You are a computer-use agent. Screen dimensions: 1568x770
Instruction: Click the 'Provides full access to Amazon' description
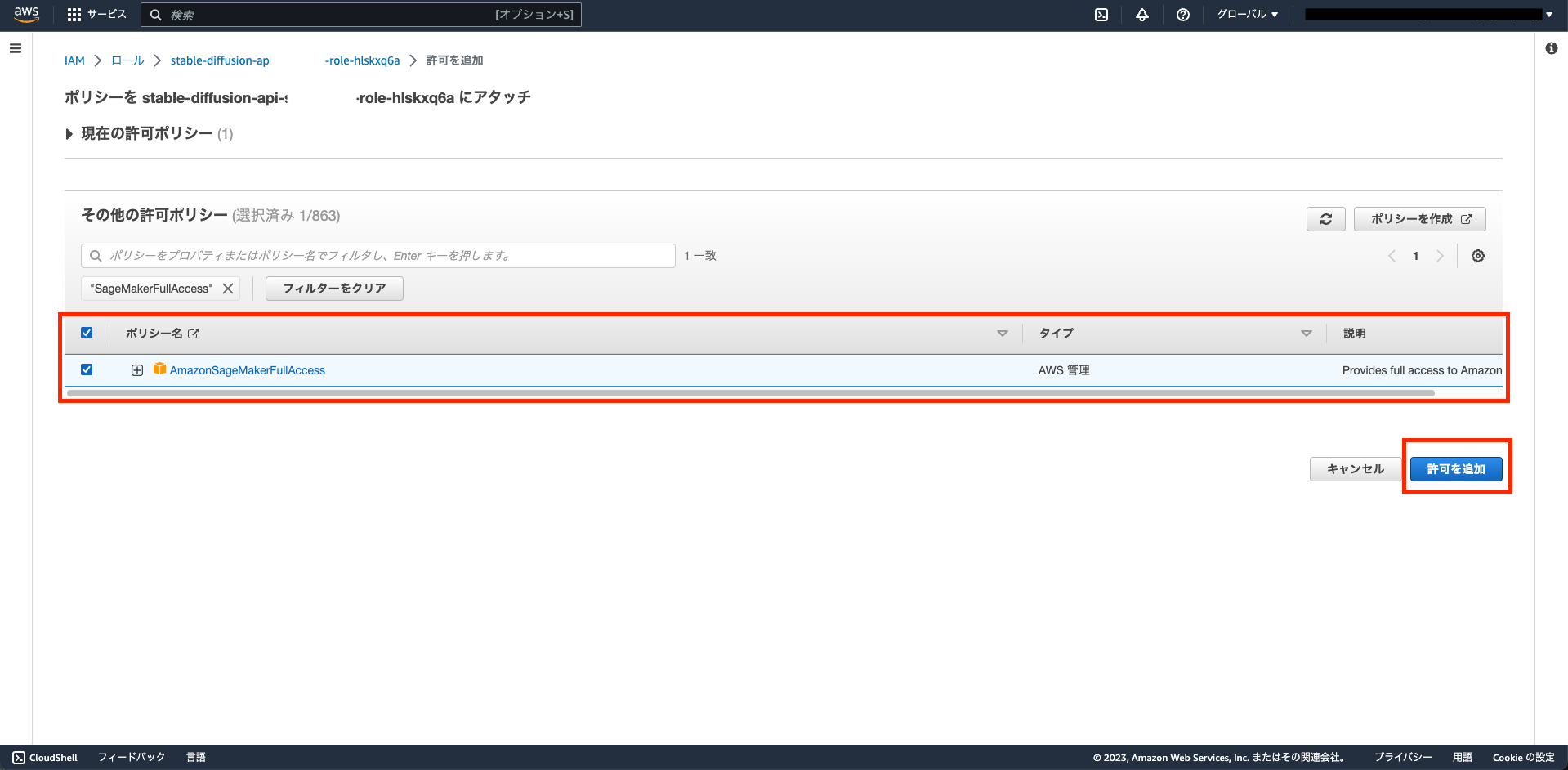click(1422, 370)
